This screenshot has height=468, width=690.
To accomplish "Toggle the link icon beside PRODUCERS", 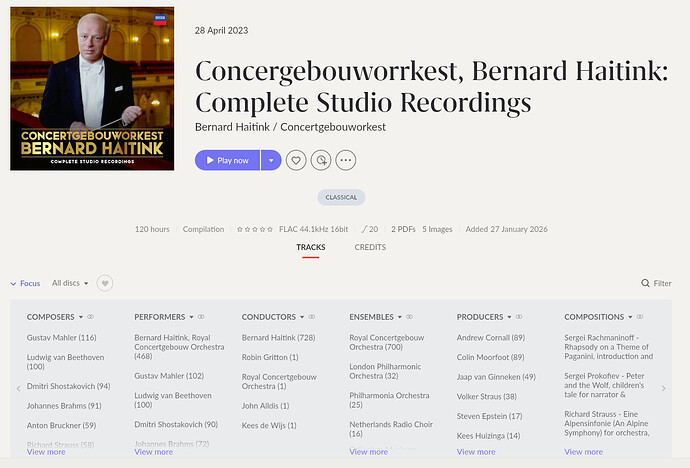I will 519,317.
